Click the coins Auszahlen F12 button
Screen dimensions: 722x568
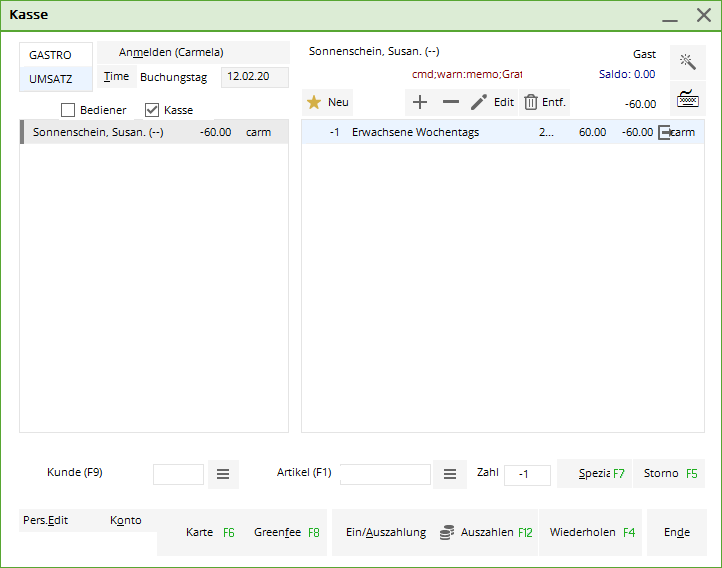pyautogui.click(x=486, y=532)
